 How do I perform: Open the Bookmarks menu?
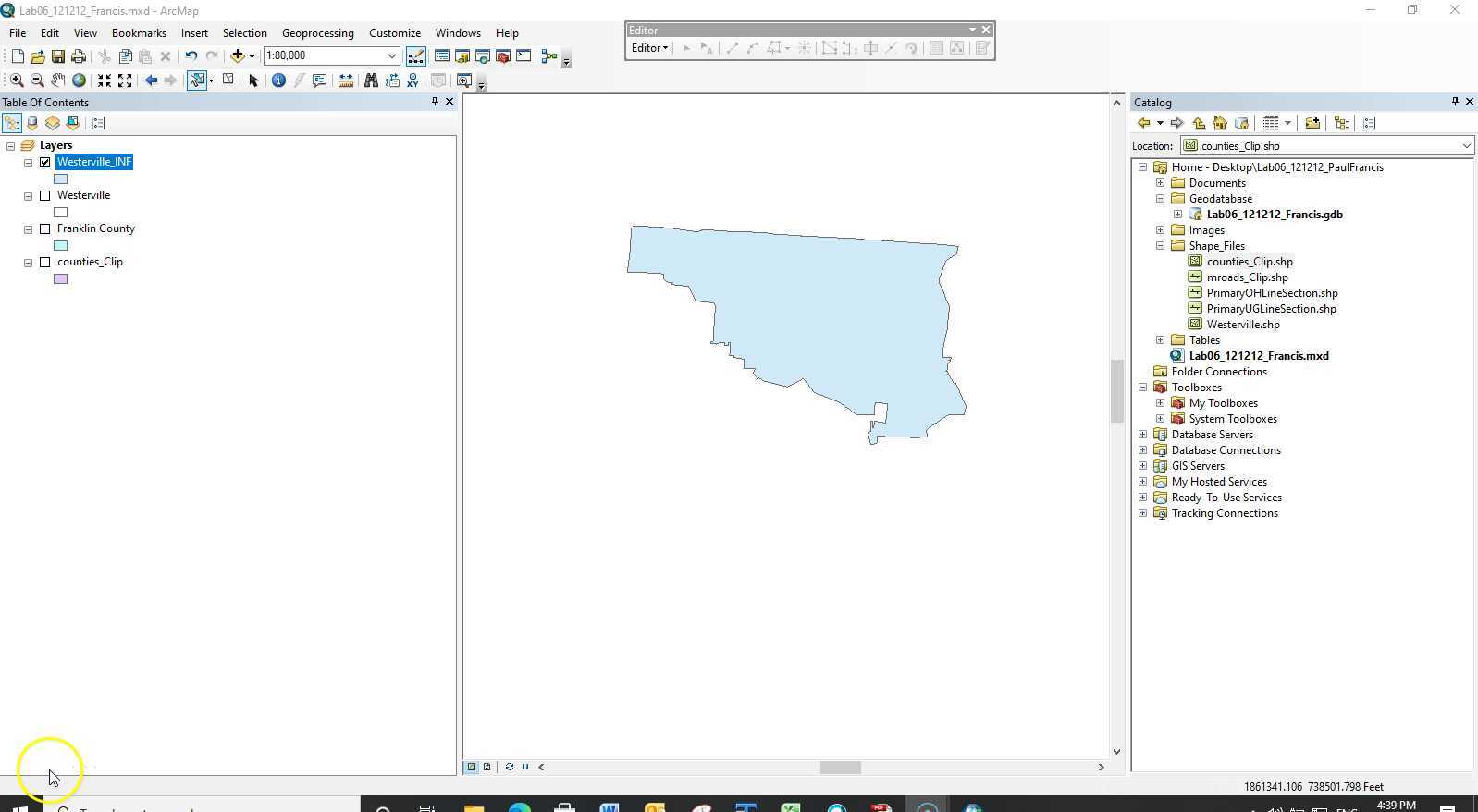click(139, 33)
